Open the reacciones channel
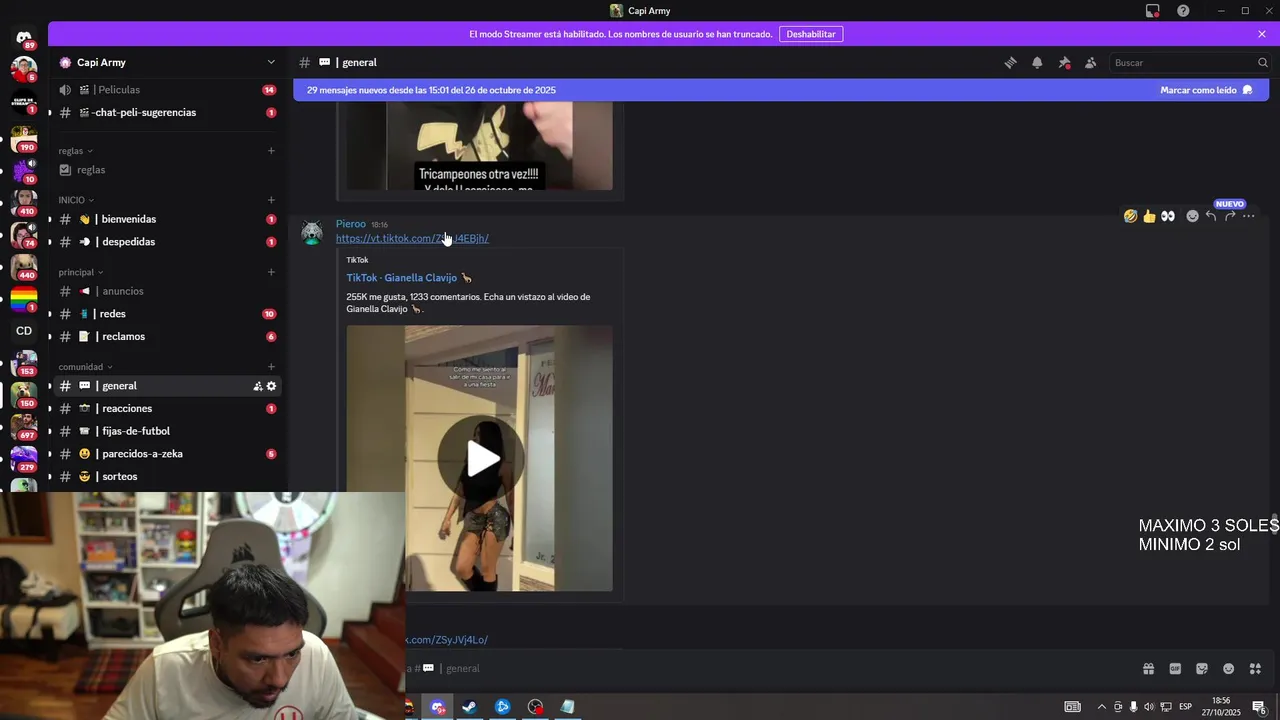1280x720 pixels. coord(167,409)
